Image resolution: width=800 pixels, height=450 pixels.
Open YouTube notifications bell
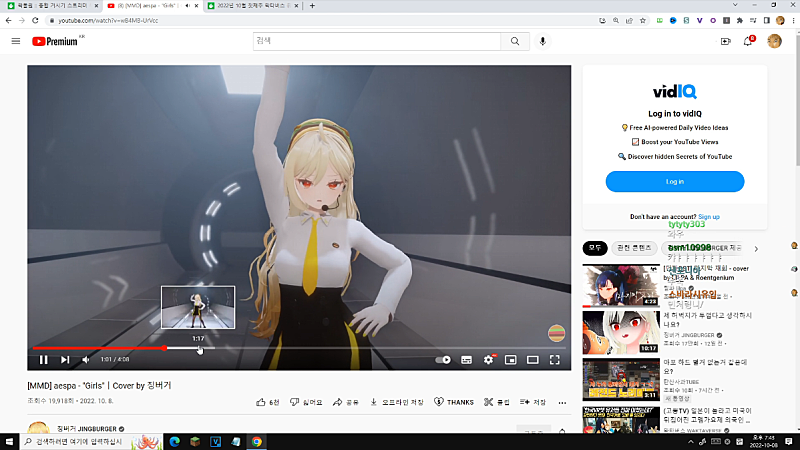(x=748, y=41)
